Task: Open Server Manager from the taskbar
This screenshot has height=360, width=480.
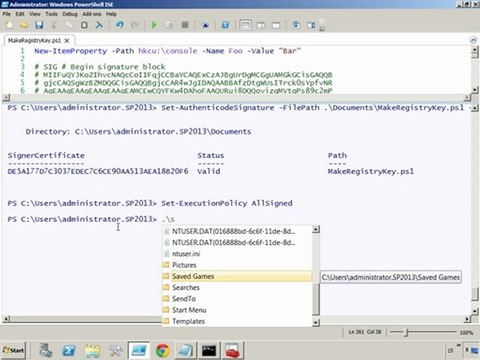Action: (45, 351)
